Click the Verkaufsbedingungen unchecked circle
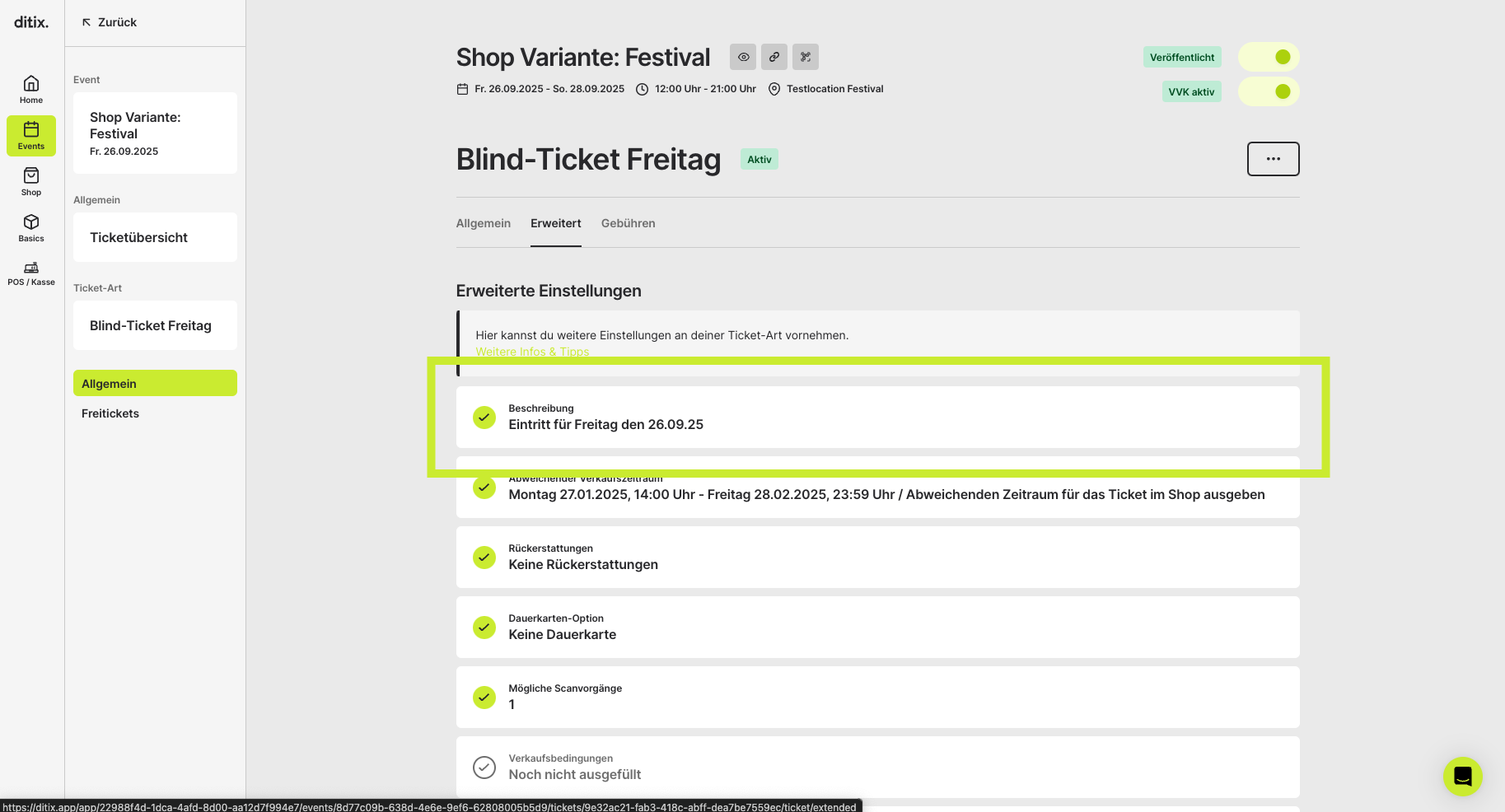 point(484,768)
